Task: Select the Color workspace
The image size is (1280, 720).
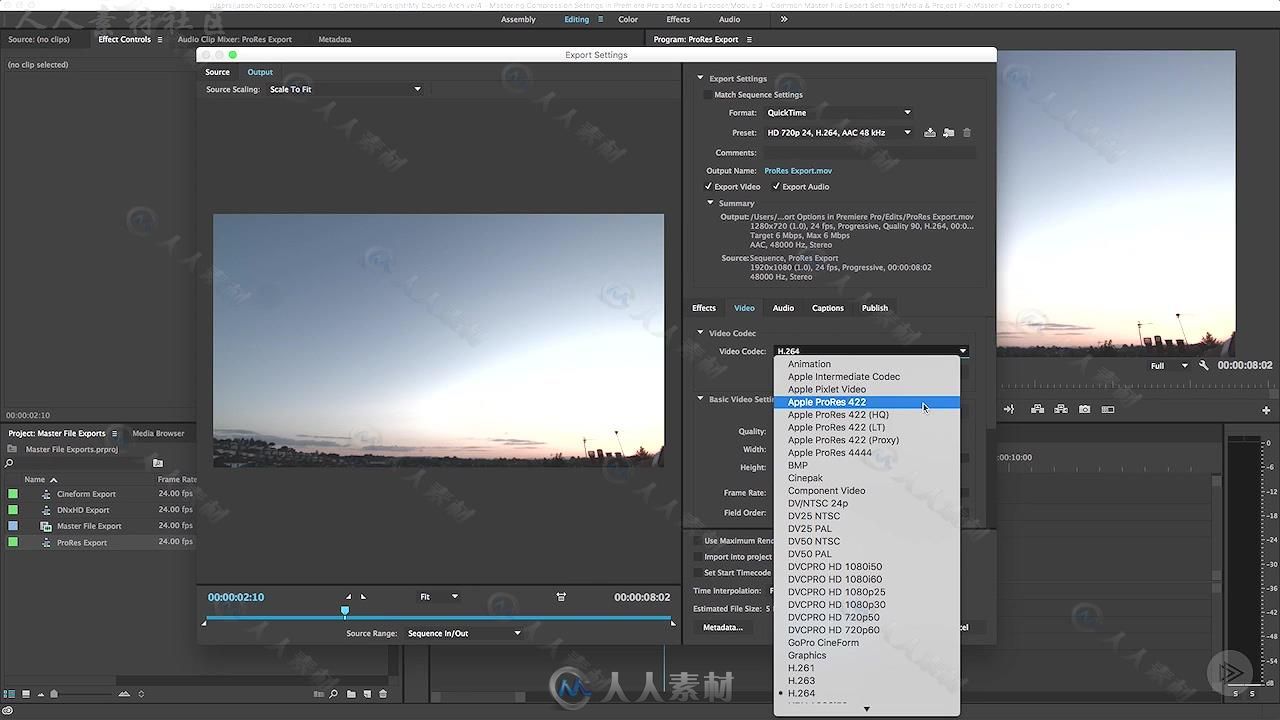Action: tap(628, 19)
